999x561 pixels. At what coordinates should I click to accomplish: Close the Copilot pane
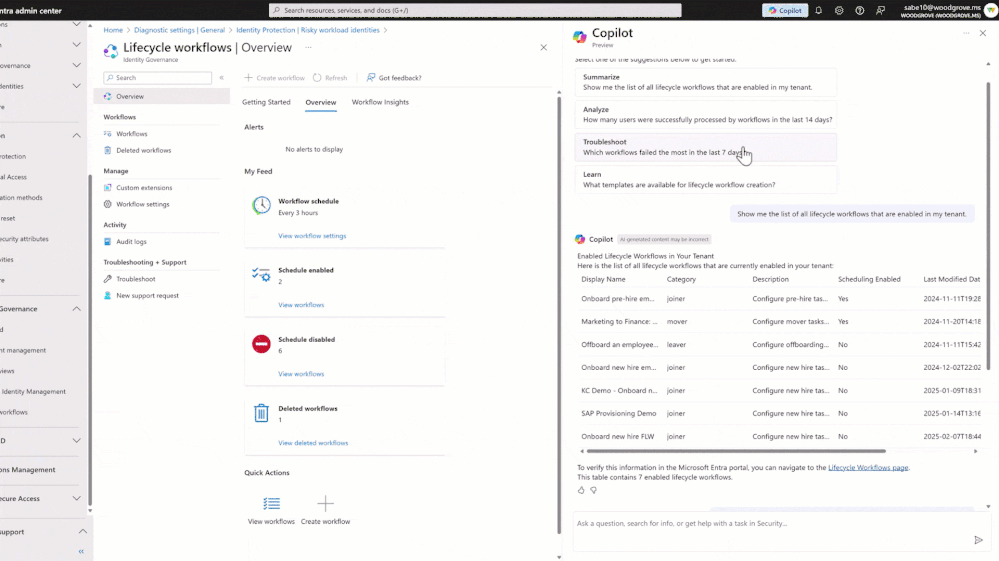click(982, 33)
